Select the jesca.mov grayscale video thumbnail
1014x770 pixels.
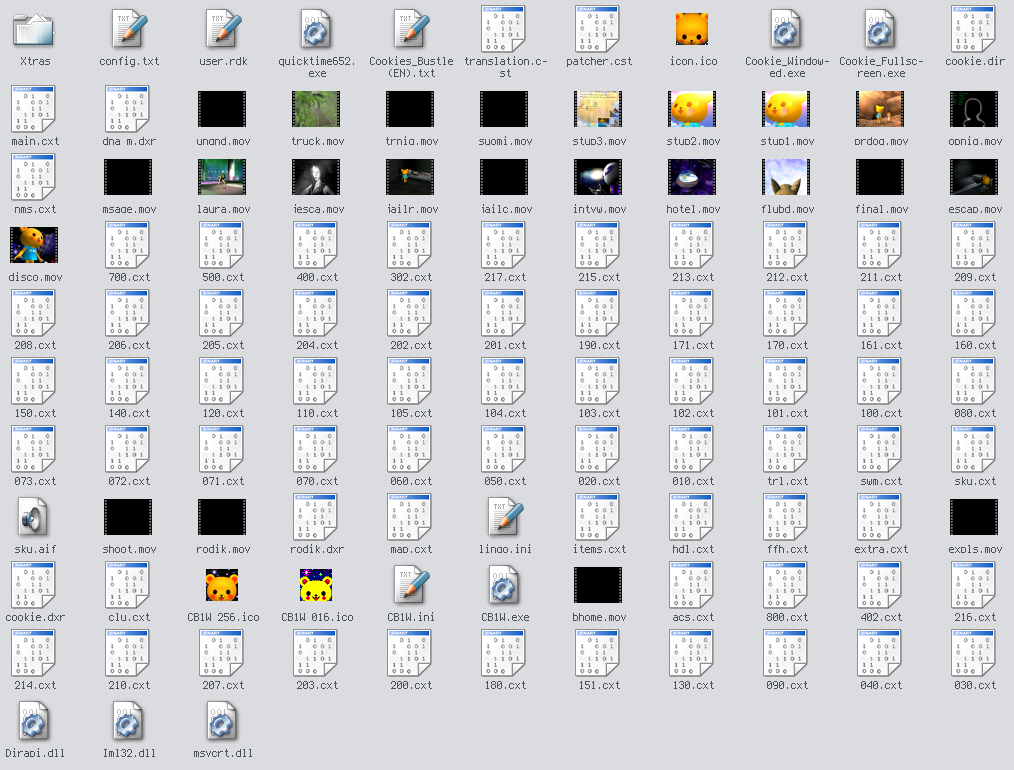(x=316, y=177)
